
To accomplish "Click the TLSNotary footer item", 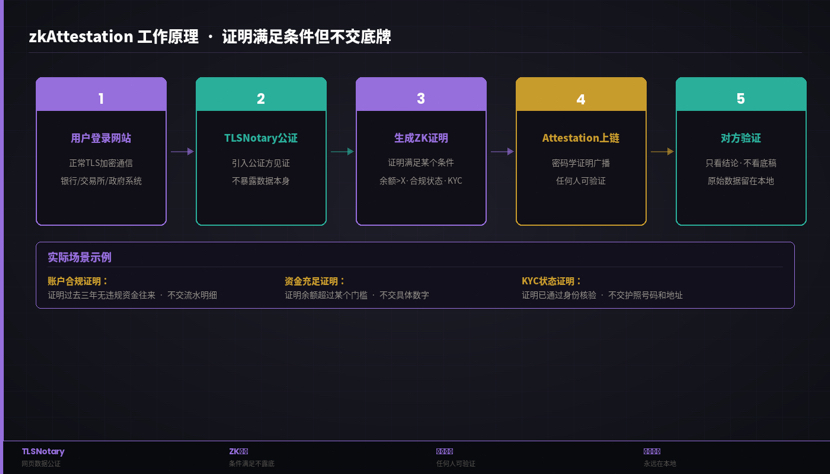I will [x=43, y=452].
